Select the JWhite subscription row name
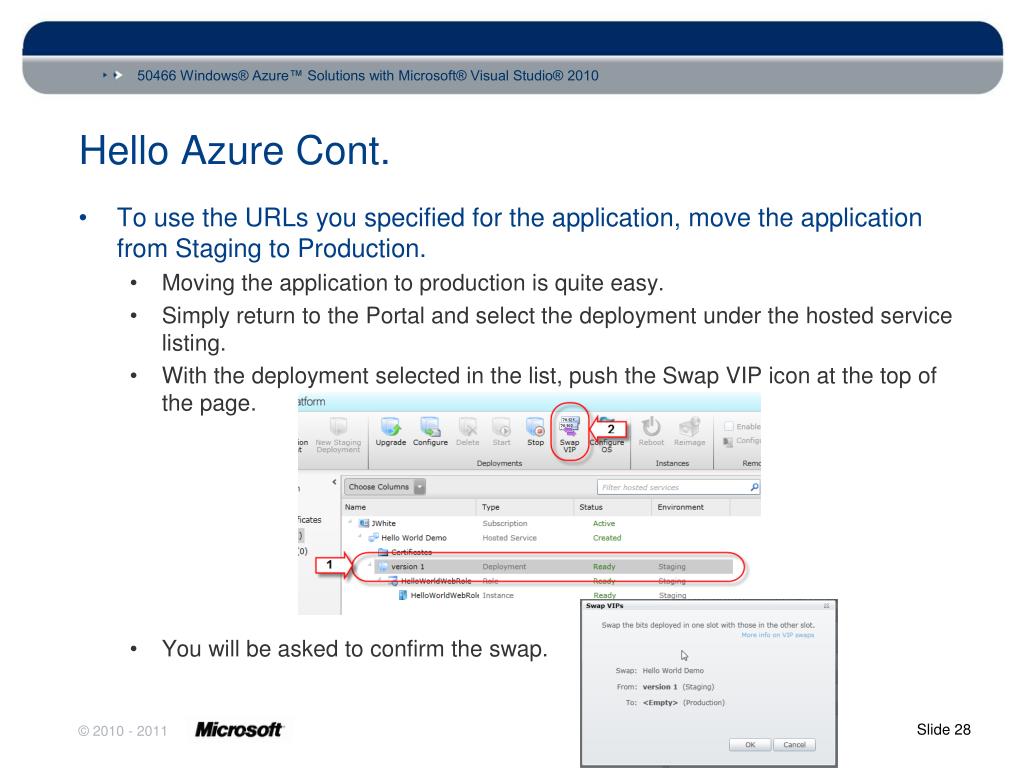 [x=383, y=523]
